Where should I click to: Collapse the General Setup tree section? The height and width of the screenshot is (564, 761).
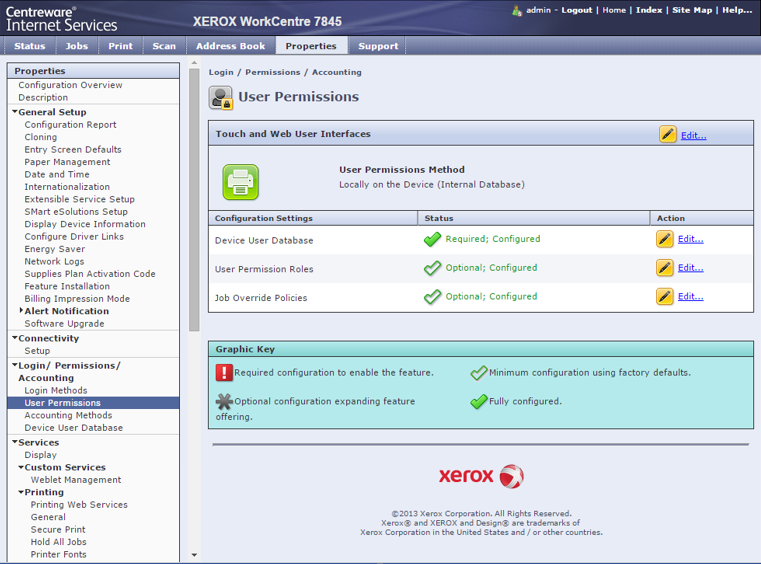click(x=15, y=112)
